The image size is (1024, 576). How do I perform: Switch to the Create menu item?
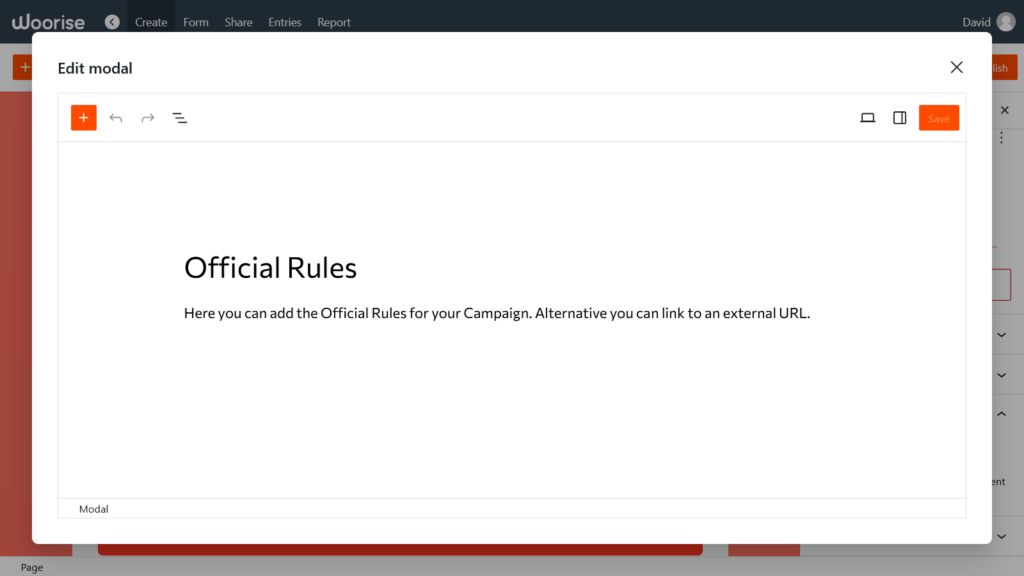[x=151, y=21]
